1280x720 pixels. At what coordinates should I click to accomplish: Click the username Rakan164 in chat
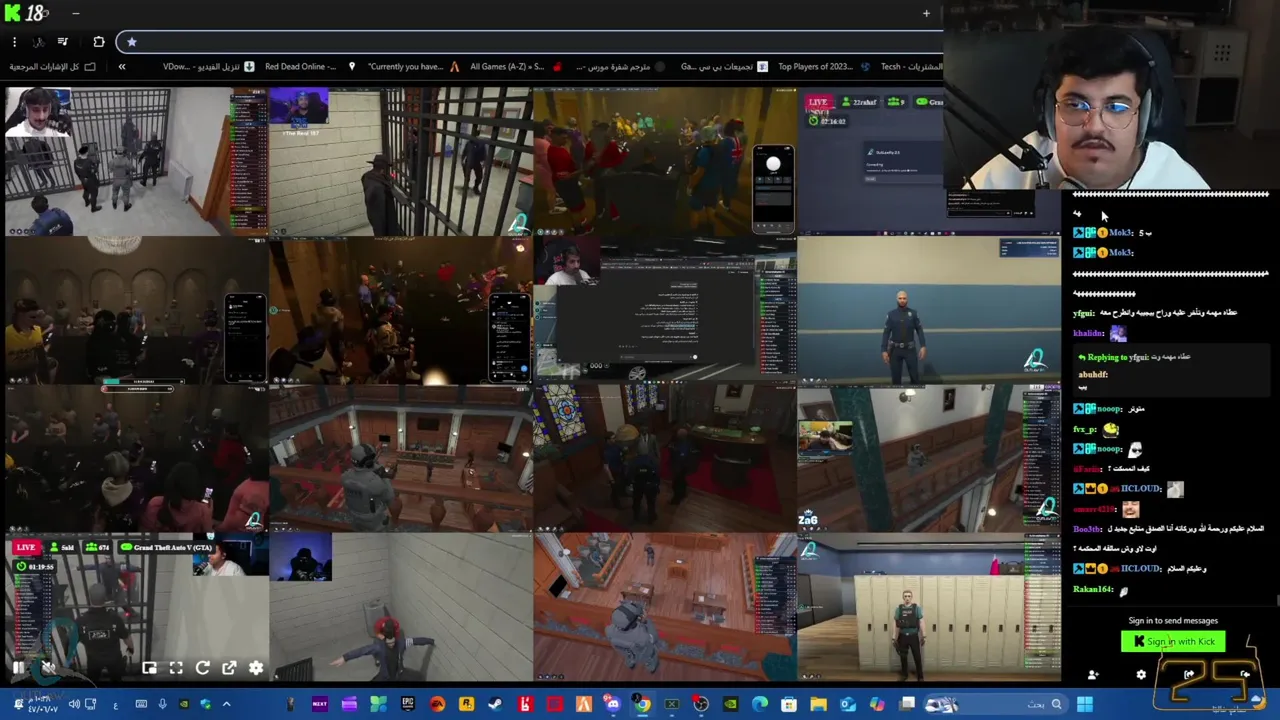(1093, 589)
